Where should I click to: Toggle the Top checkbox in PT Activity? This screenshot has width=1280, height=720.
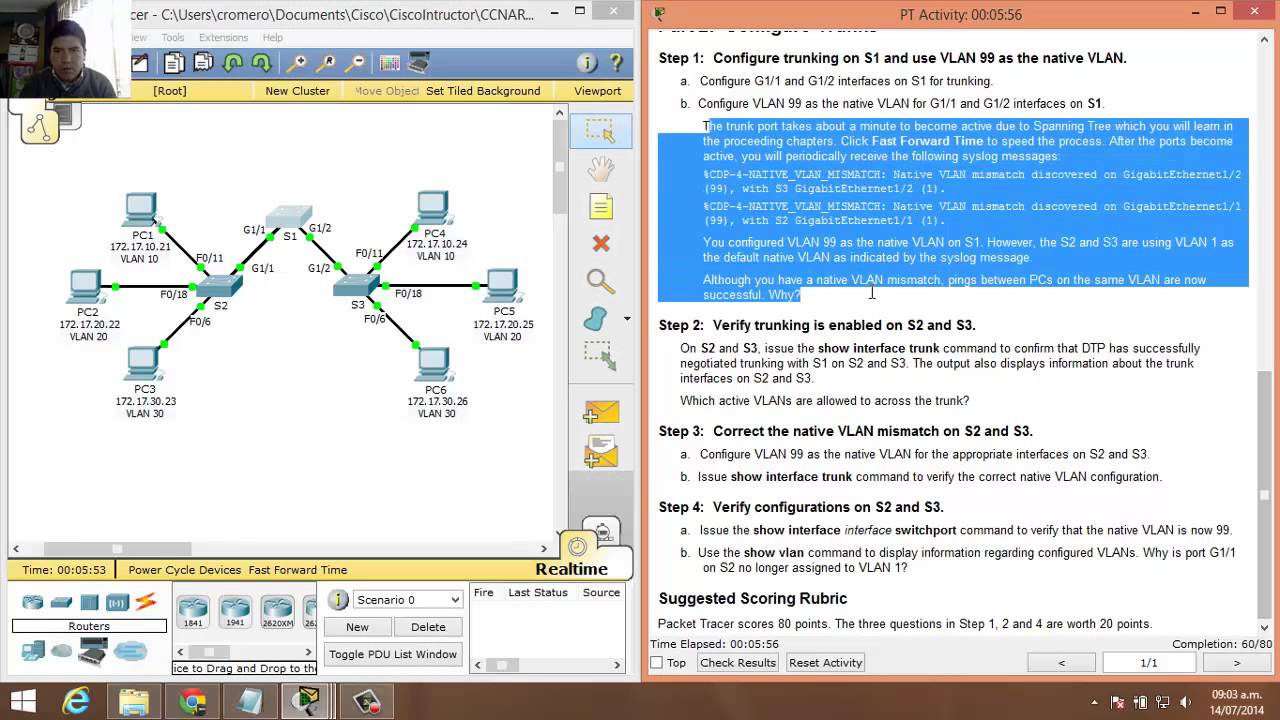click(657, 663)
